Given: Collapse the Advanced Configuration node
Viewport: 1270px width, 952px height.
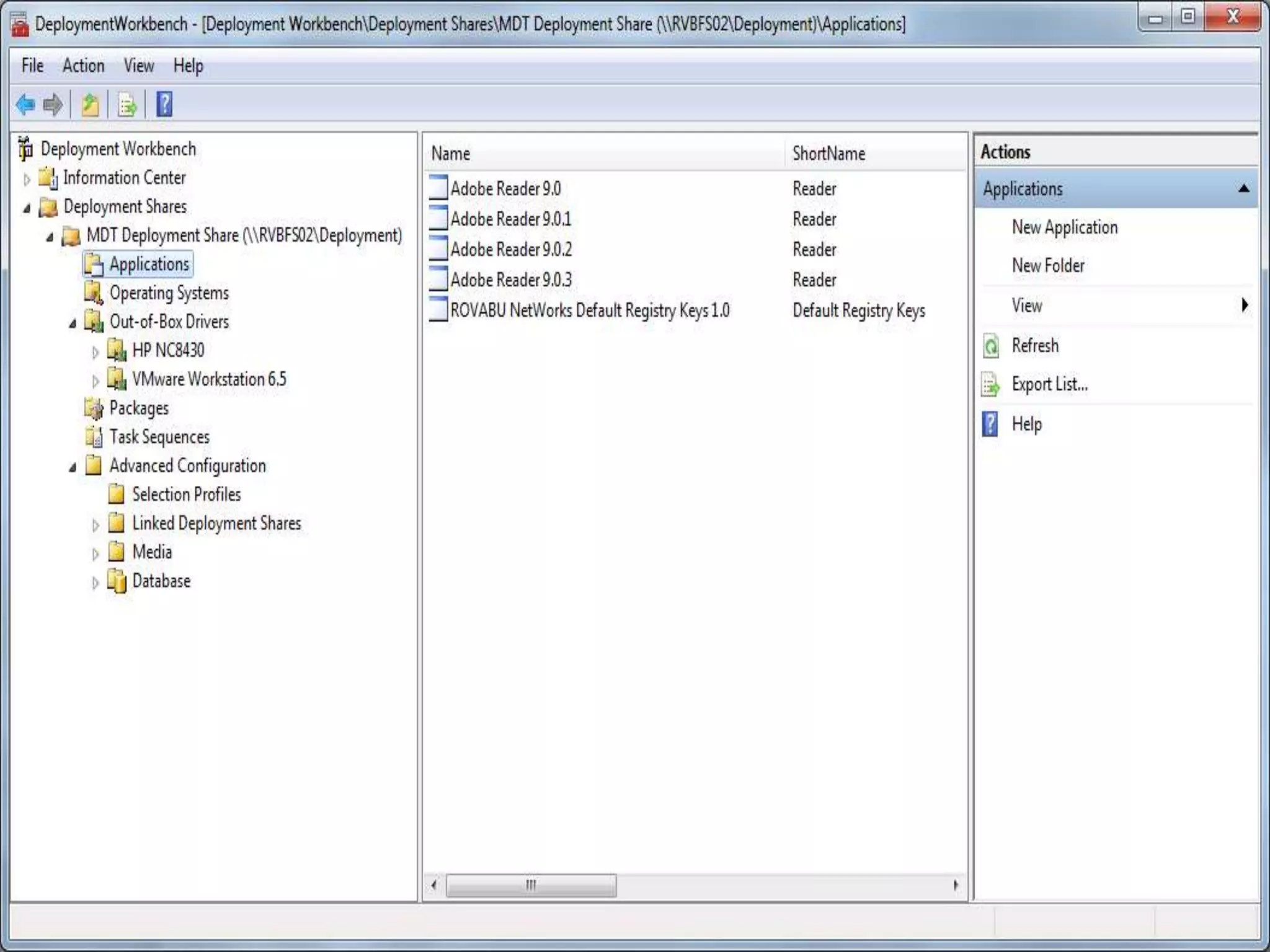Looking at the screenshot, I should point(73,468).
